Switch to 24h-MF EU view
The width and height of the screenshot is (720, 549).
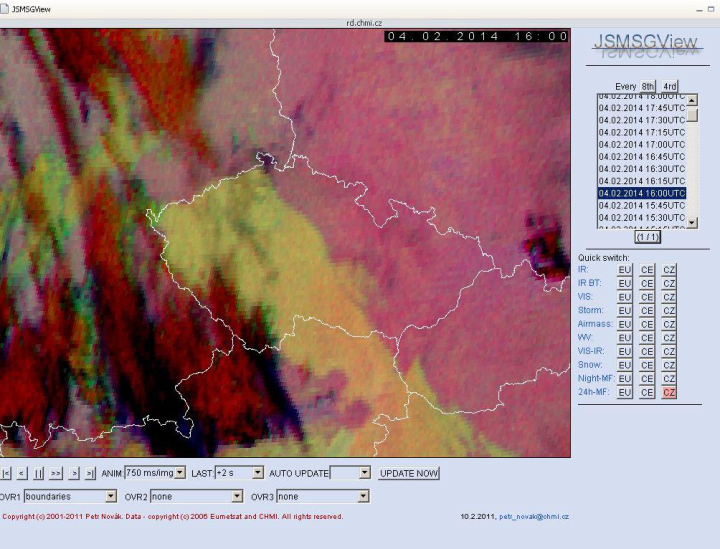click(624, 392)
